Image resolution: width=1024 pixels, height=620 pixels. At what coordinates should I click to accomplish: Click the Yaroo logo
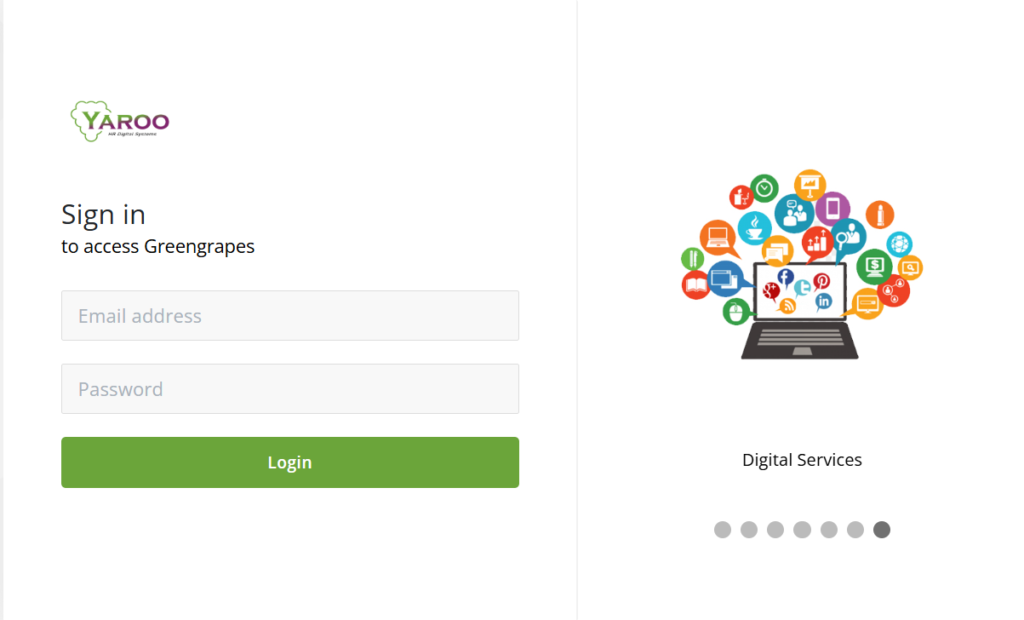120,121
